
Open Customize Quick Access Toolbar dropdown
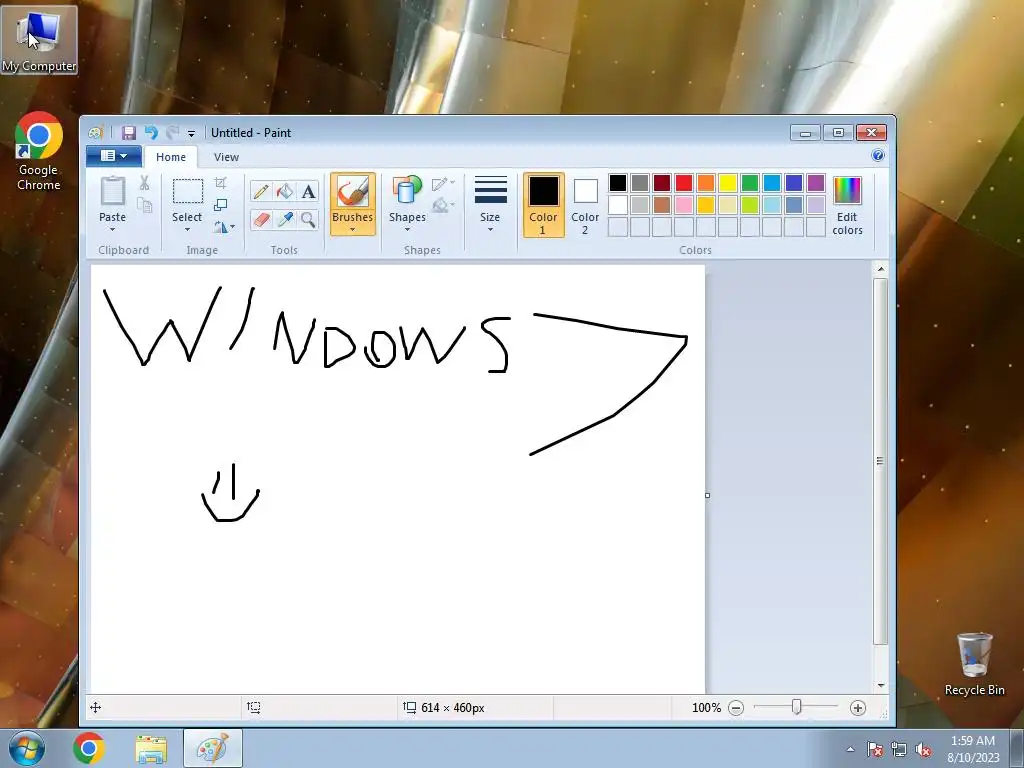tap(191, 134)
